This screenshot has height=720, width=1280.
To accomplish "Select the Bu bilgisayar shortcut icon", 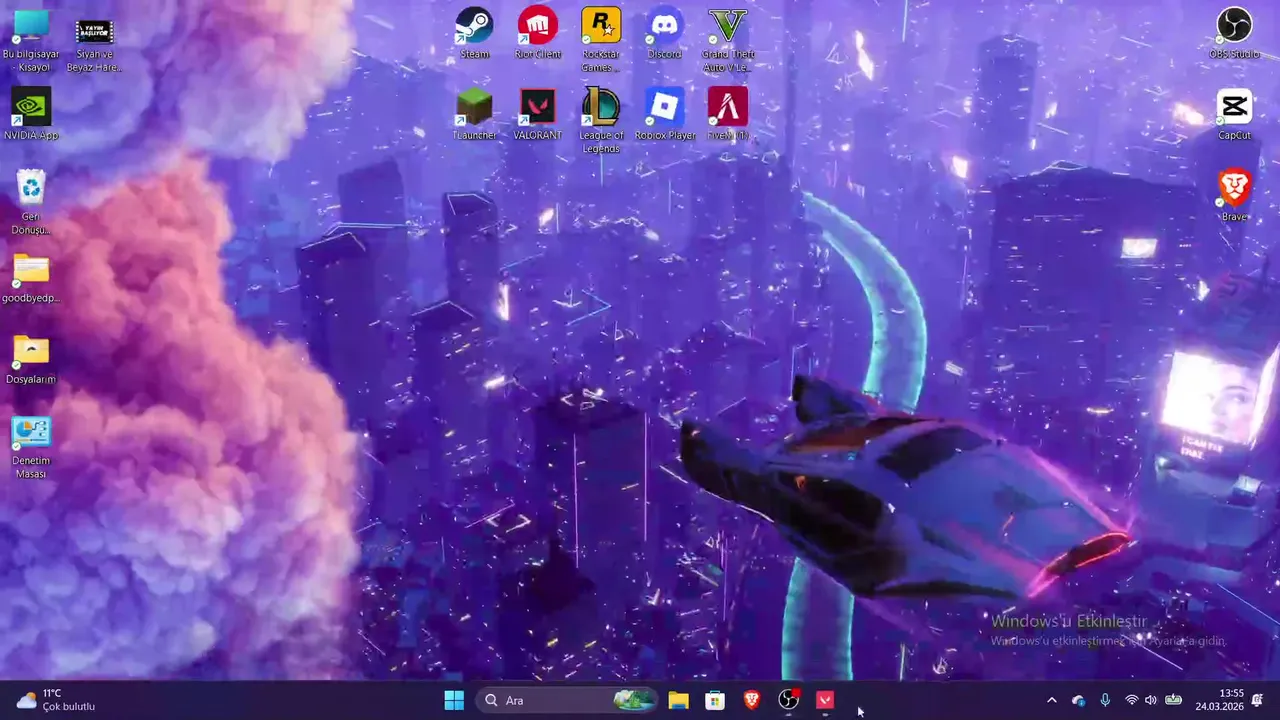I will [31, 40].
